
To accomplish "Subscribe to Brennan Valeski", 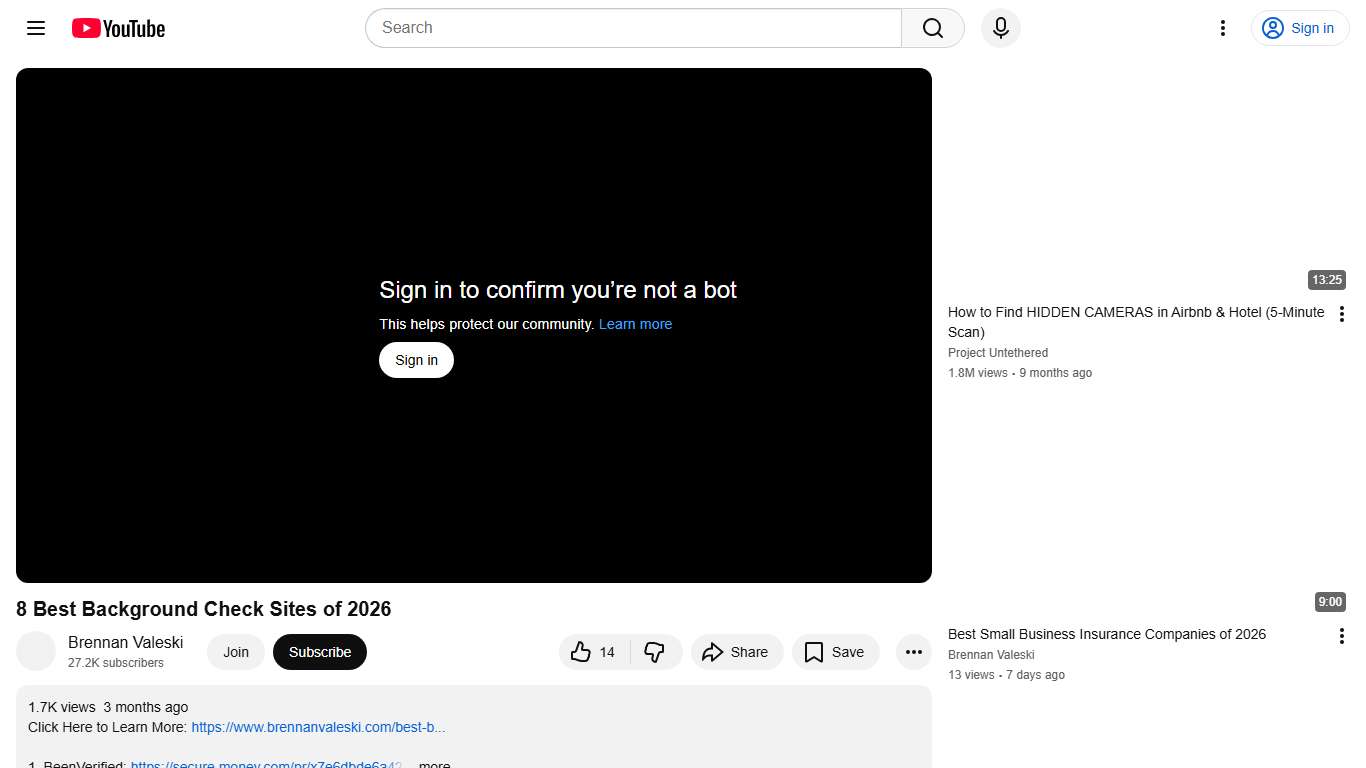I will tap(319, 652).
